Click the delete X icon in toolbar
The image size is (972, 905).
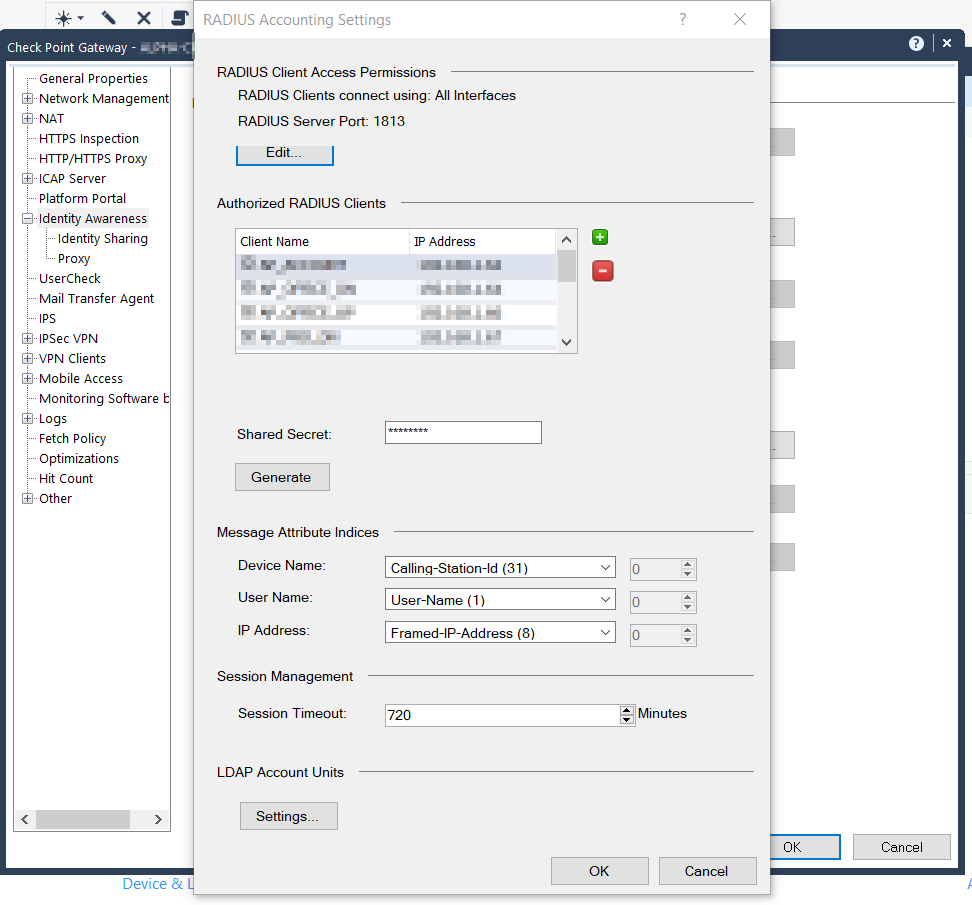pyautogui.click(x=144, y=18)
